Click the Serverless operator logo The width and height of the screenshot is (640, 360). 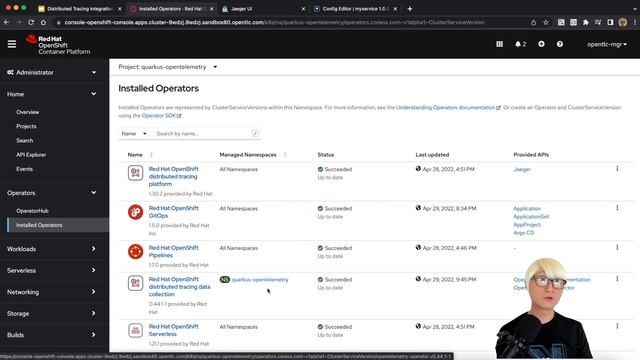(135, 330)
